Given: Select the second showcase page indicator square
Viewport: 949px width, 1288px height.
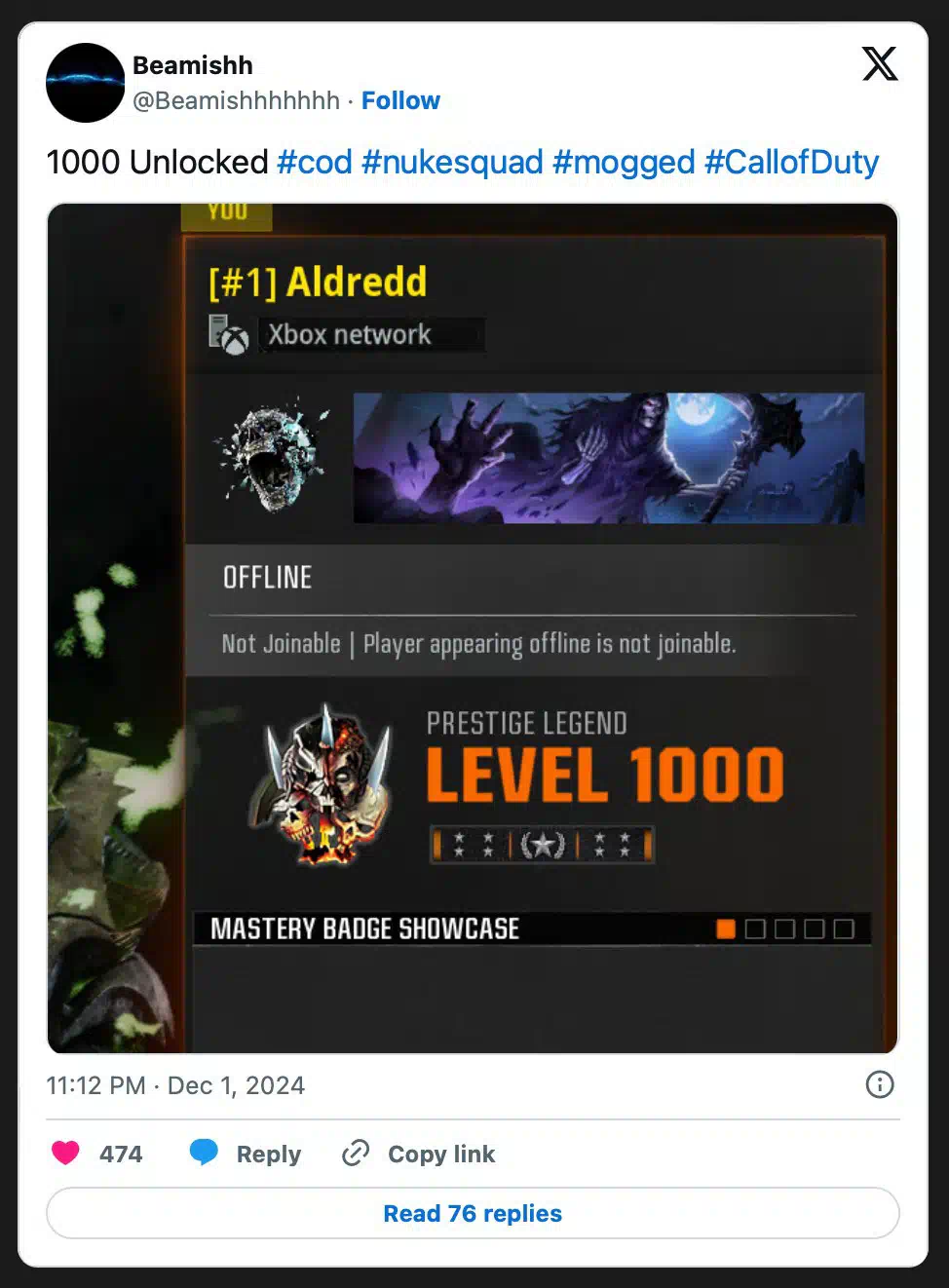Looking at the screenshot, I should point(755,928).
